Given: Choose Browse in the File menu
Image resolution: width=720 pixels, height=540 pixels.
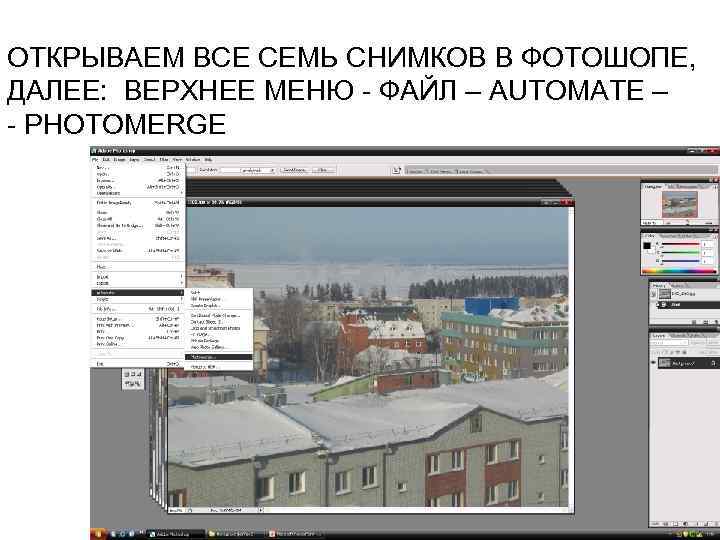Looking at the screenshot, I should 138,181.
